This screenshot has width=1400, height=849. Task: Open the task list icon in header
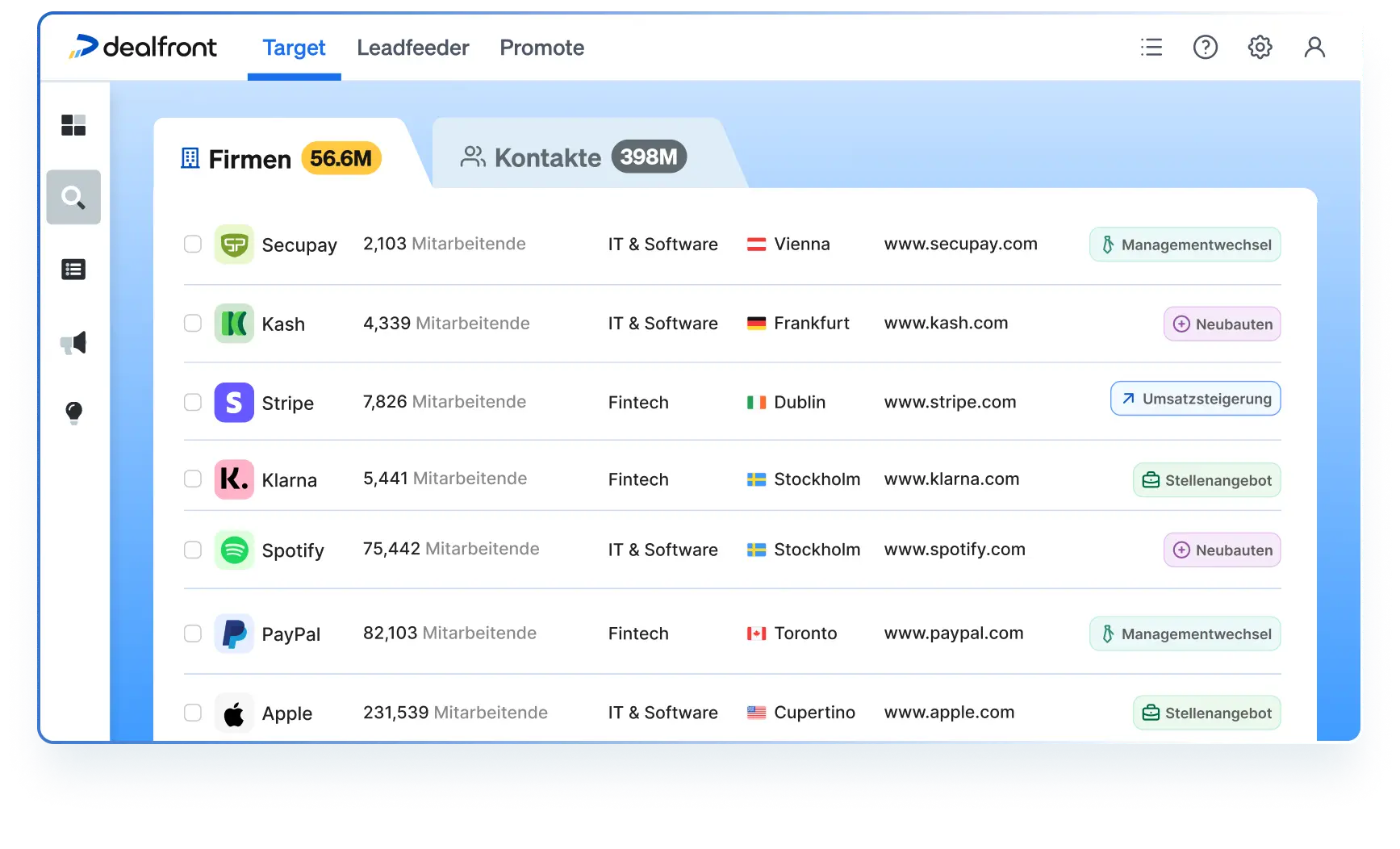(1151, 48)
